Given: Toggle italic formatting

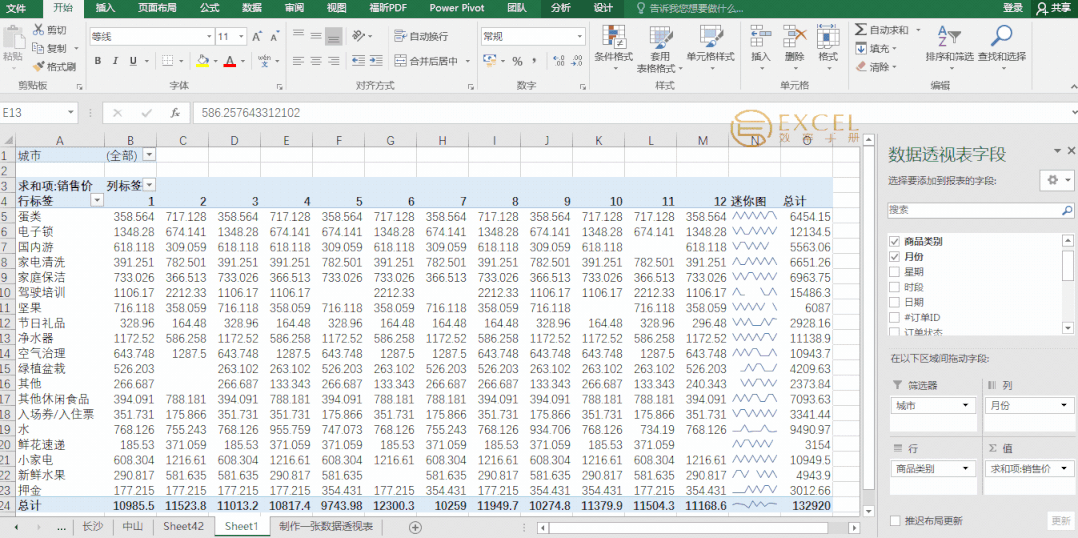Looking at the screenshot, I should point(115,61).
